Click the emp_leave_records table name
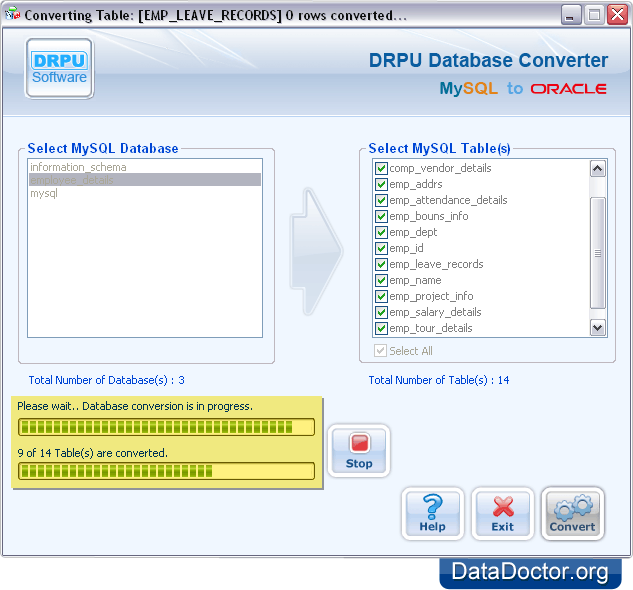 (436, 264)
